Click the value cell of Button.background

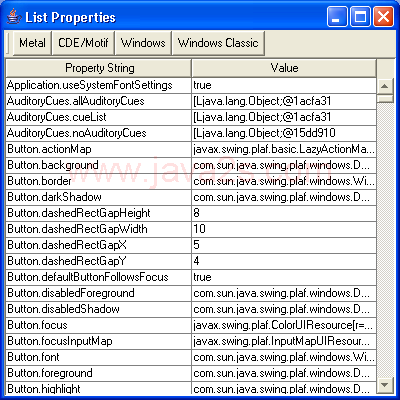coord(284,165)
